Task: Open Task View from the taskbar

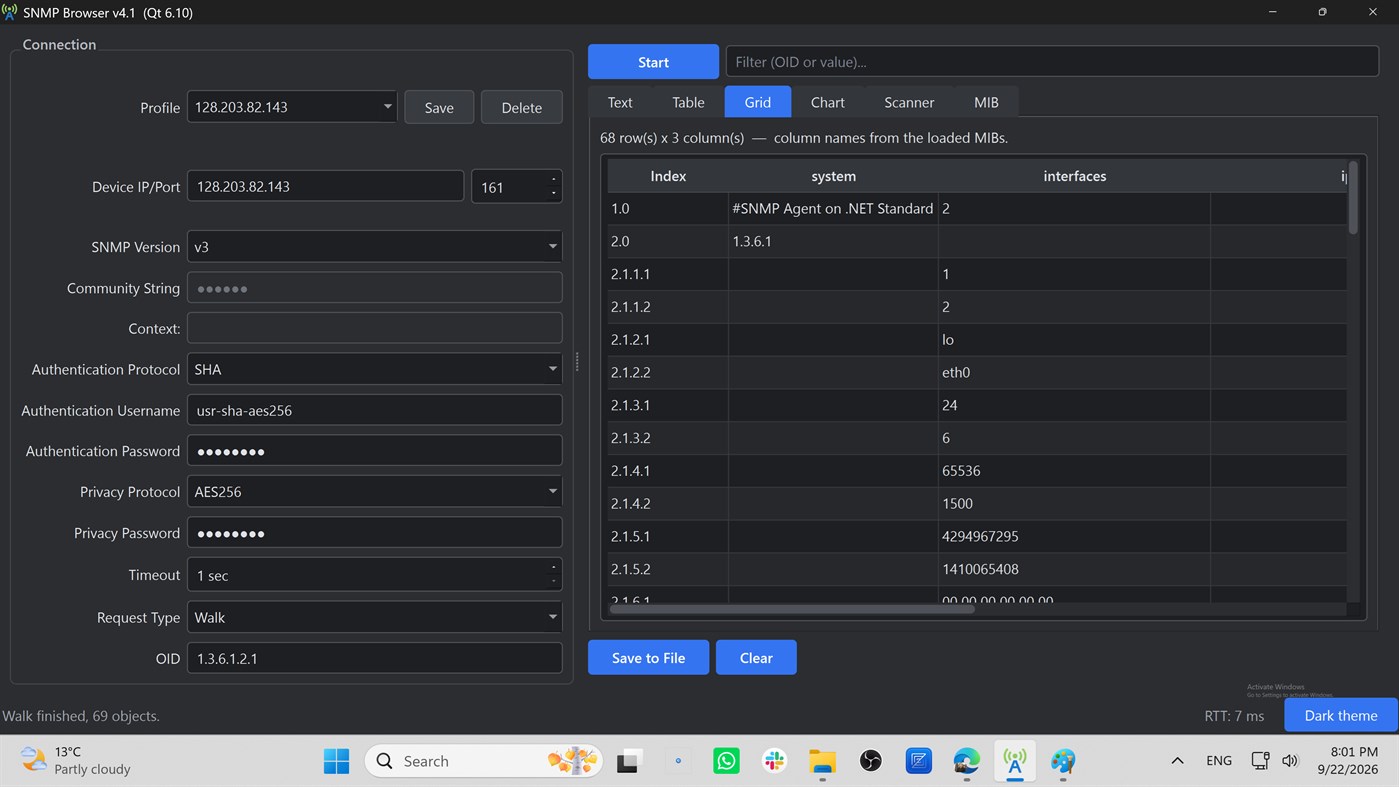Action: click(629, 761)
